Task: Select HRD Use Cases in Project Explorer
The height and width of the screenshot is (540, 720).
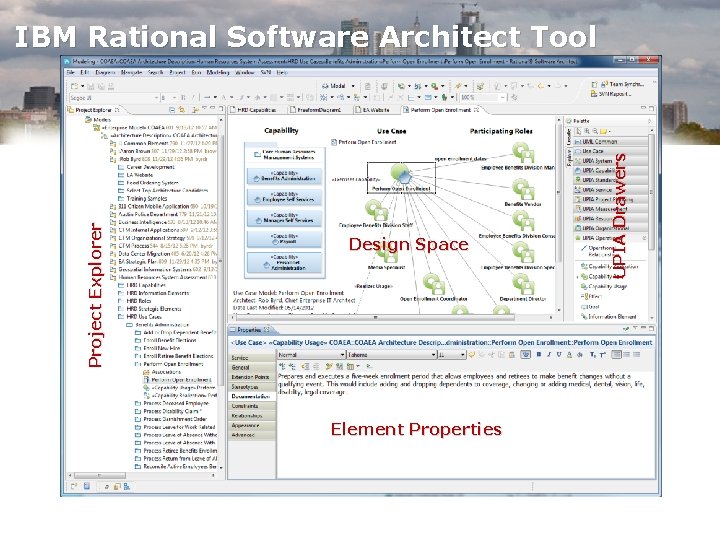Action: click(x=140, y=316)
